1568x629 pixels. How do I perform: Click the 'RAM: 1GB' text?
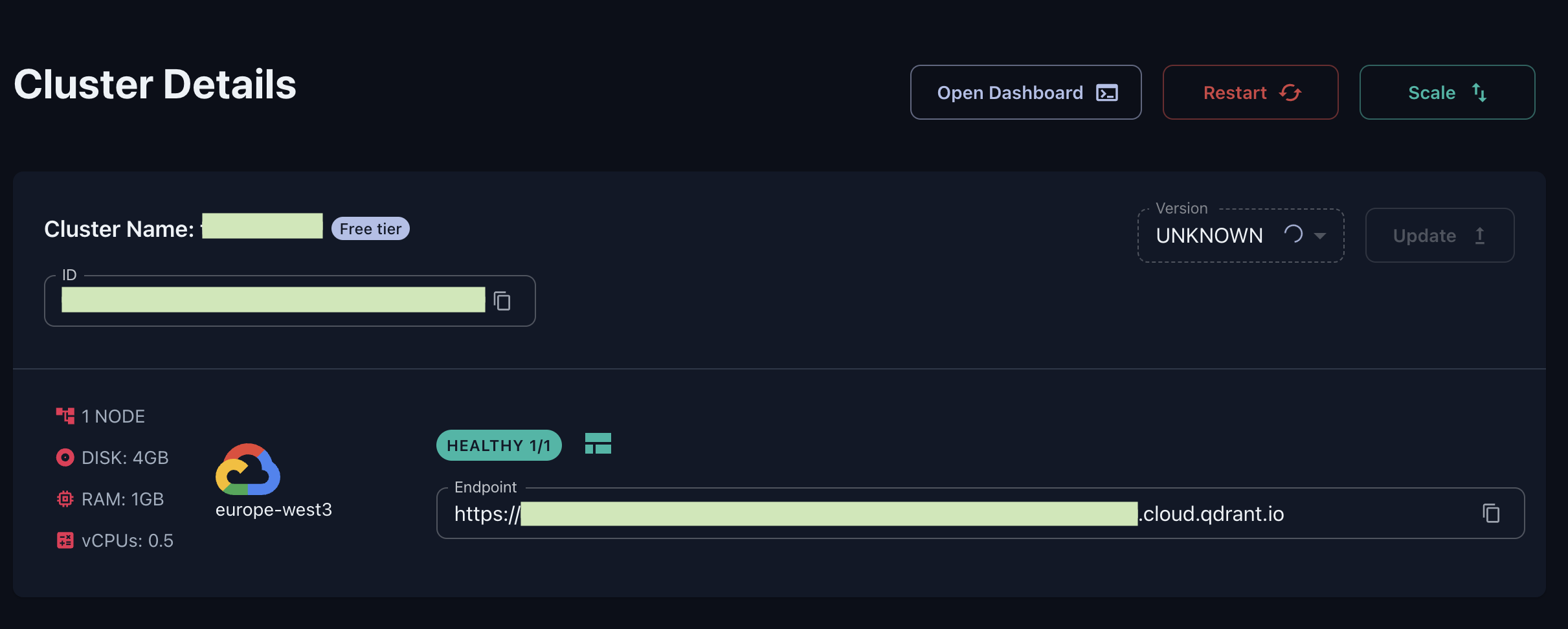click(123, 499)
